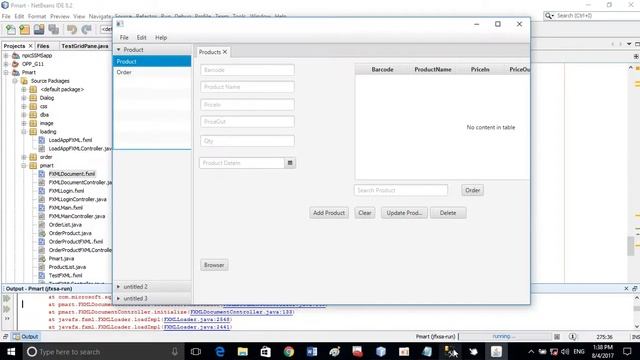
Task: Click the Delete button
Action: pyautogui.click(x=448, y=213)
